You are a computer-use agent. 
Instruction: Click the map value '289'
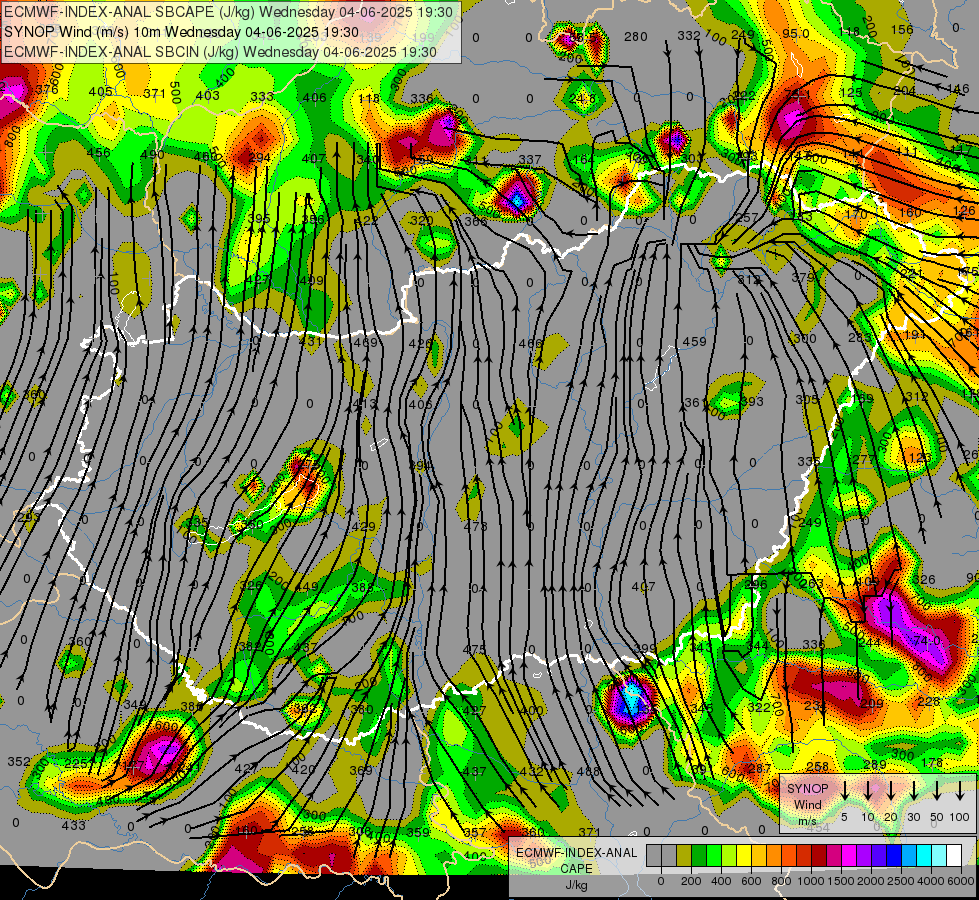875,765
